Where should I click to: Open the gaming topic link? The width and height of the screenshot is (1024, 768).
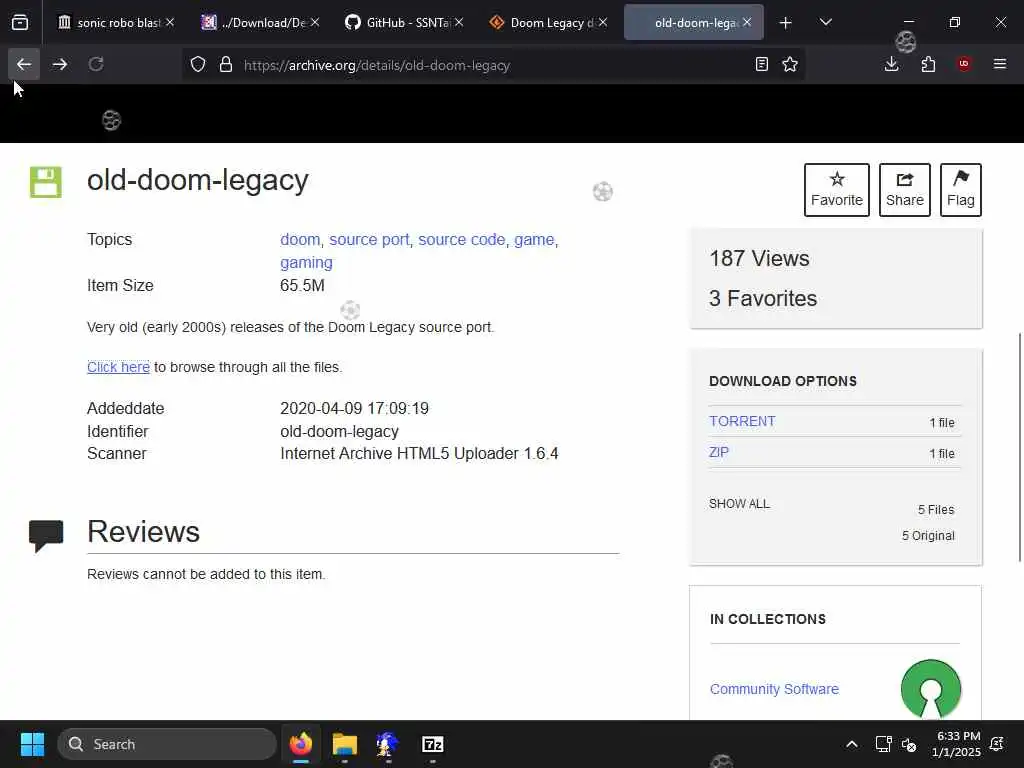coord(306,263)
